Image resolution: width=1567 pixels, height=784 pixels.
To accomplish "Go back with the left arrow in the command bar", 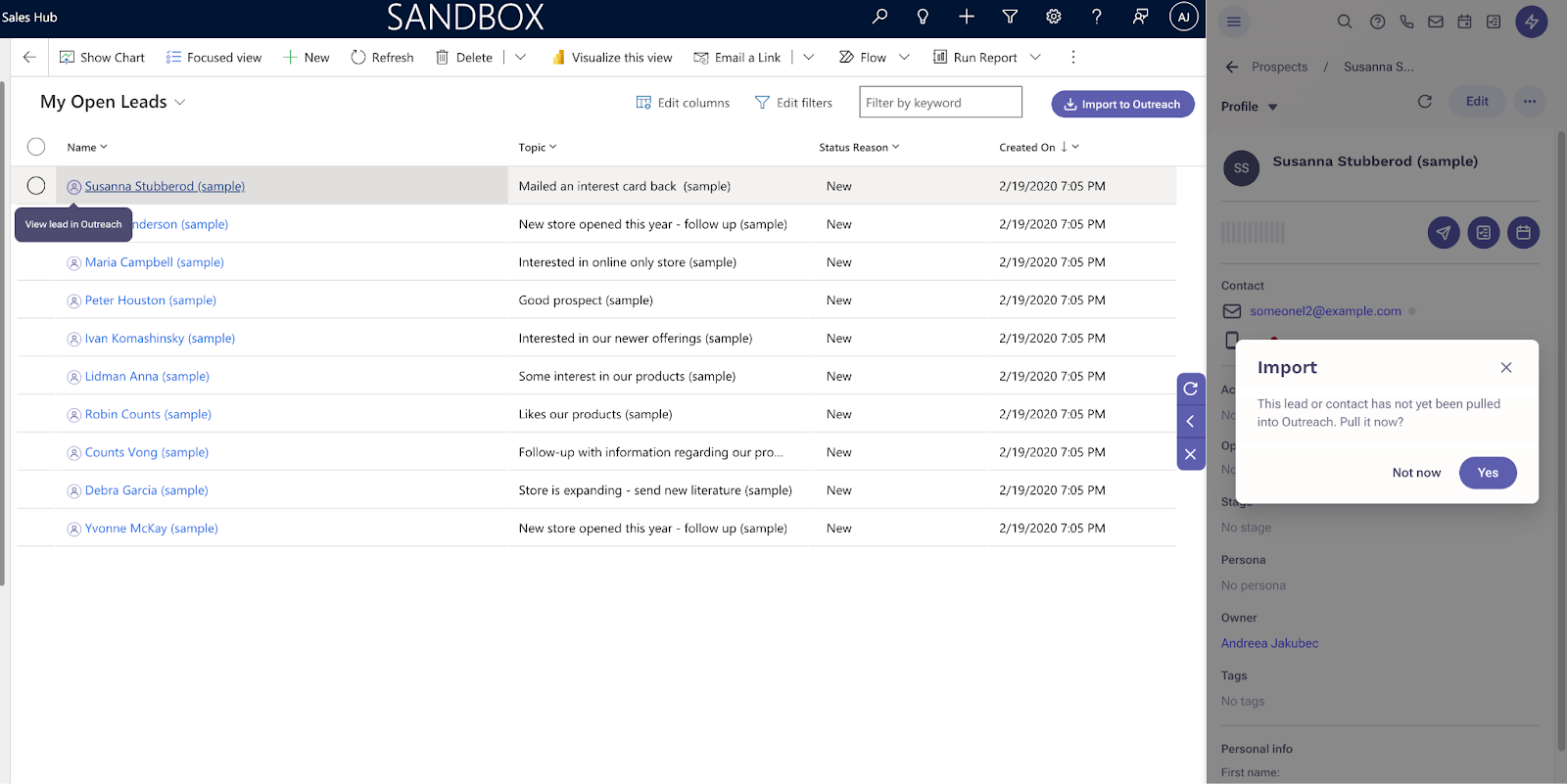I will click(29, 57).
